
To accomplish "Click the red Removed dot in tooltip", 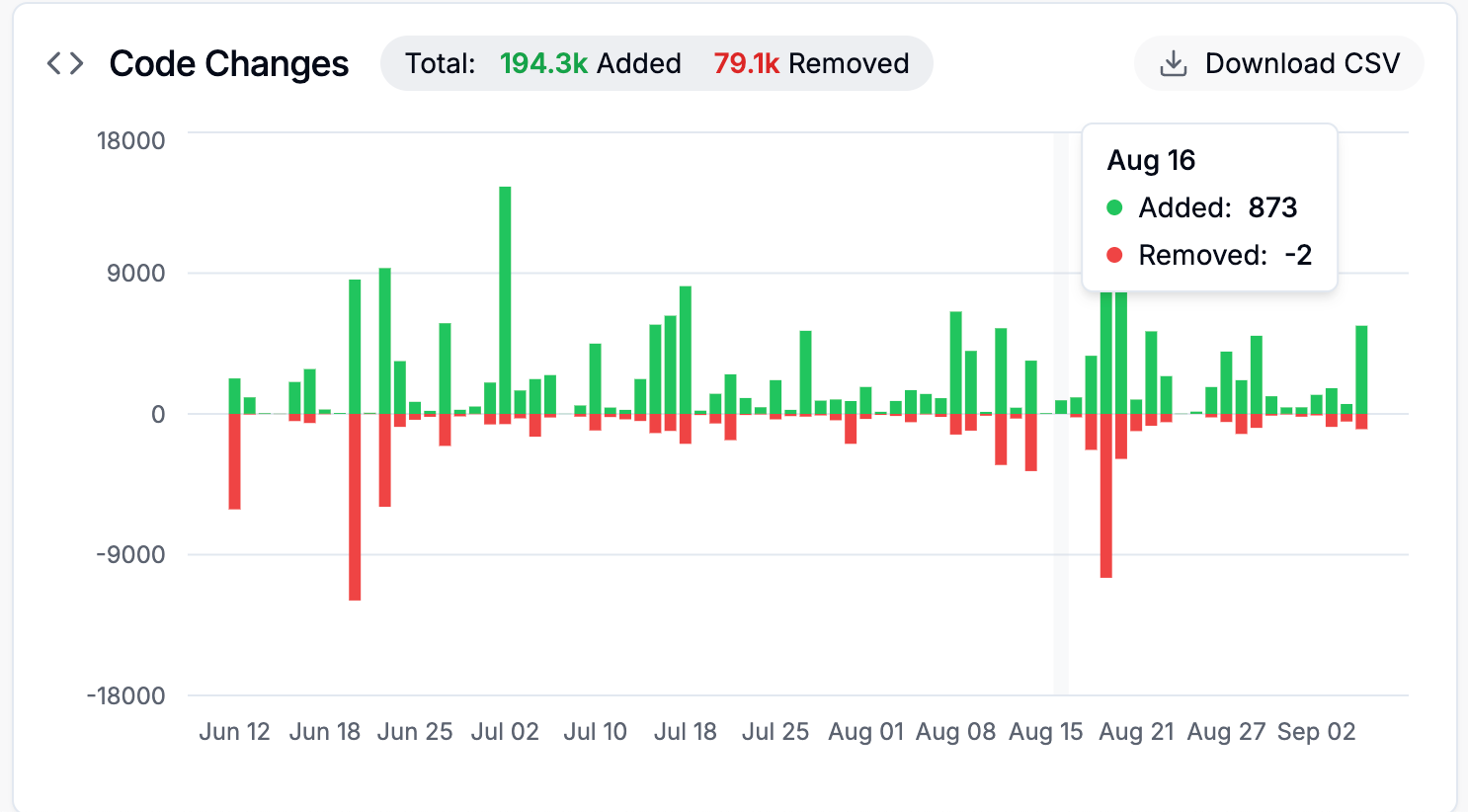I will tap(1114, 255).
